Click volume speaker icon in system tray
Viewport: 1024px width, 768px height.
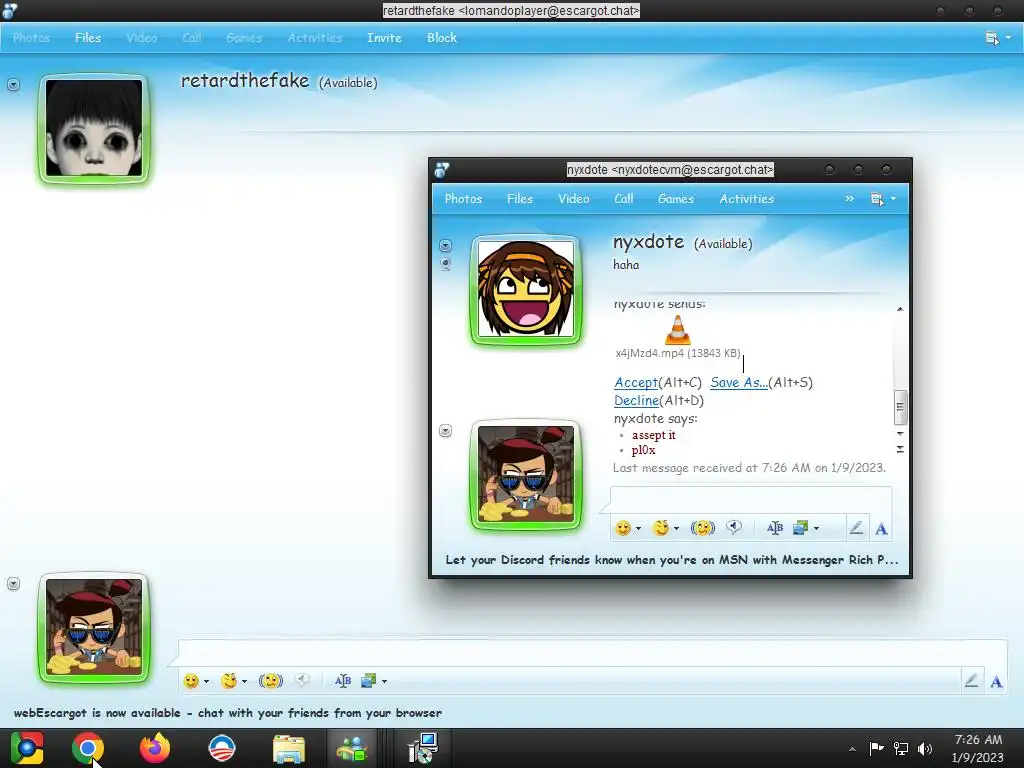pyautogui.click(x=924, y=748)
